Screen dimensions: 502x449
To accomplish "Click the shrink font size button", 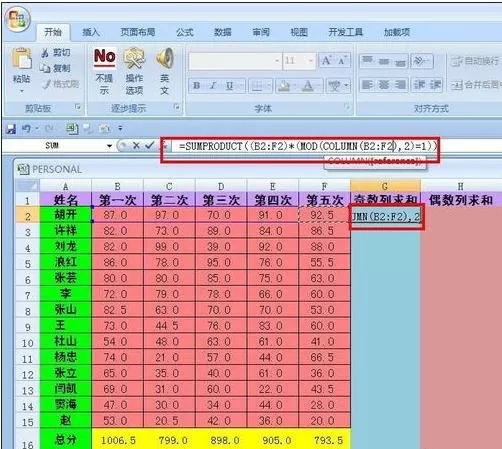I will coord(342,61).
